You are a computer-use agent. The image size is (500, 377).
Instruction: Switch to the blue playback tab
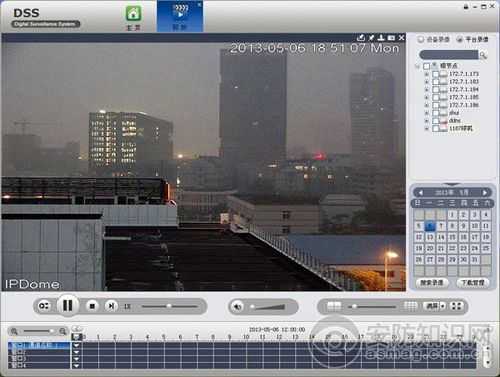click(x=180, y=16)
